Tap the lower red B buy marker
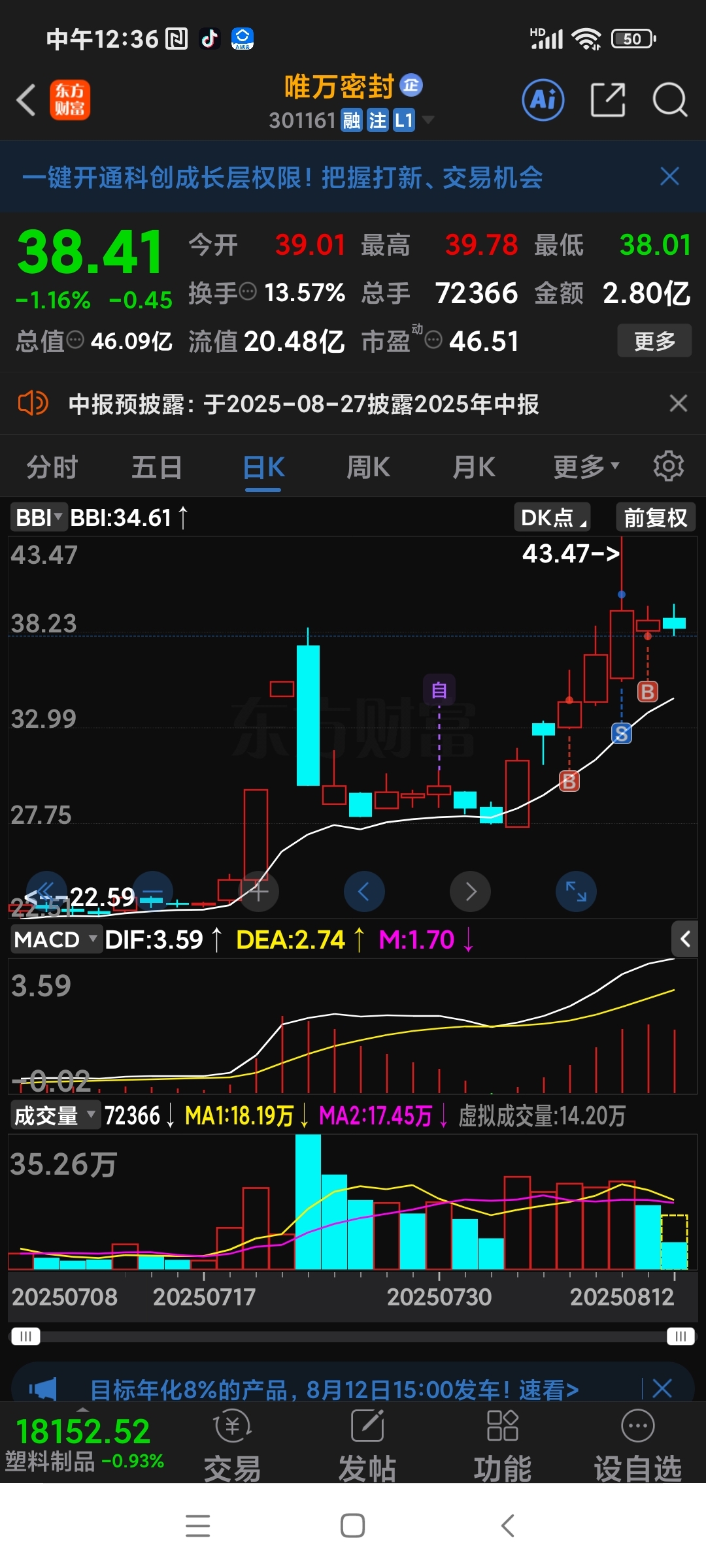 point(569,781)
